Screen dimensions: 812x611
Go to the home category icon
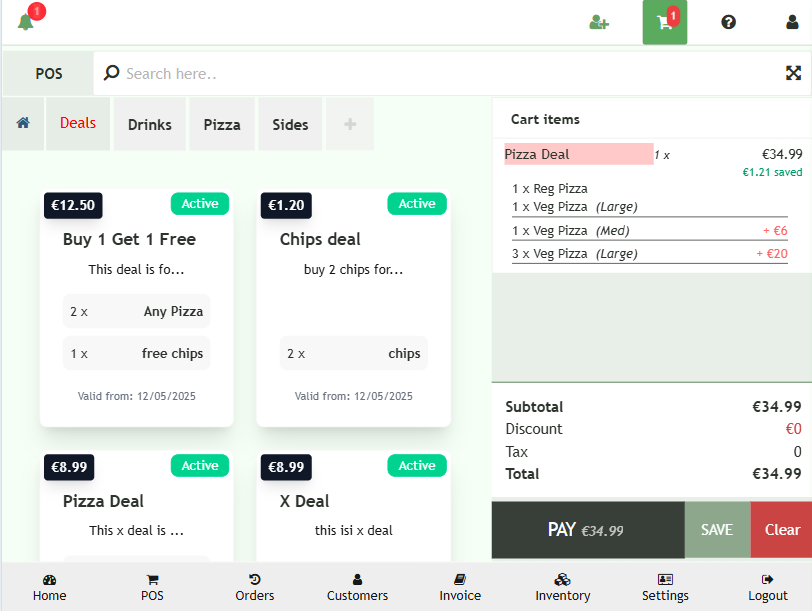[23, 123]
